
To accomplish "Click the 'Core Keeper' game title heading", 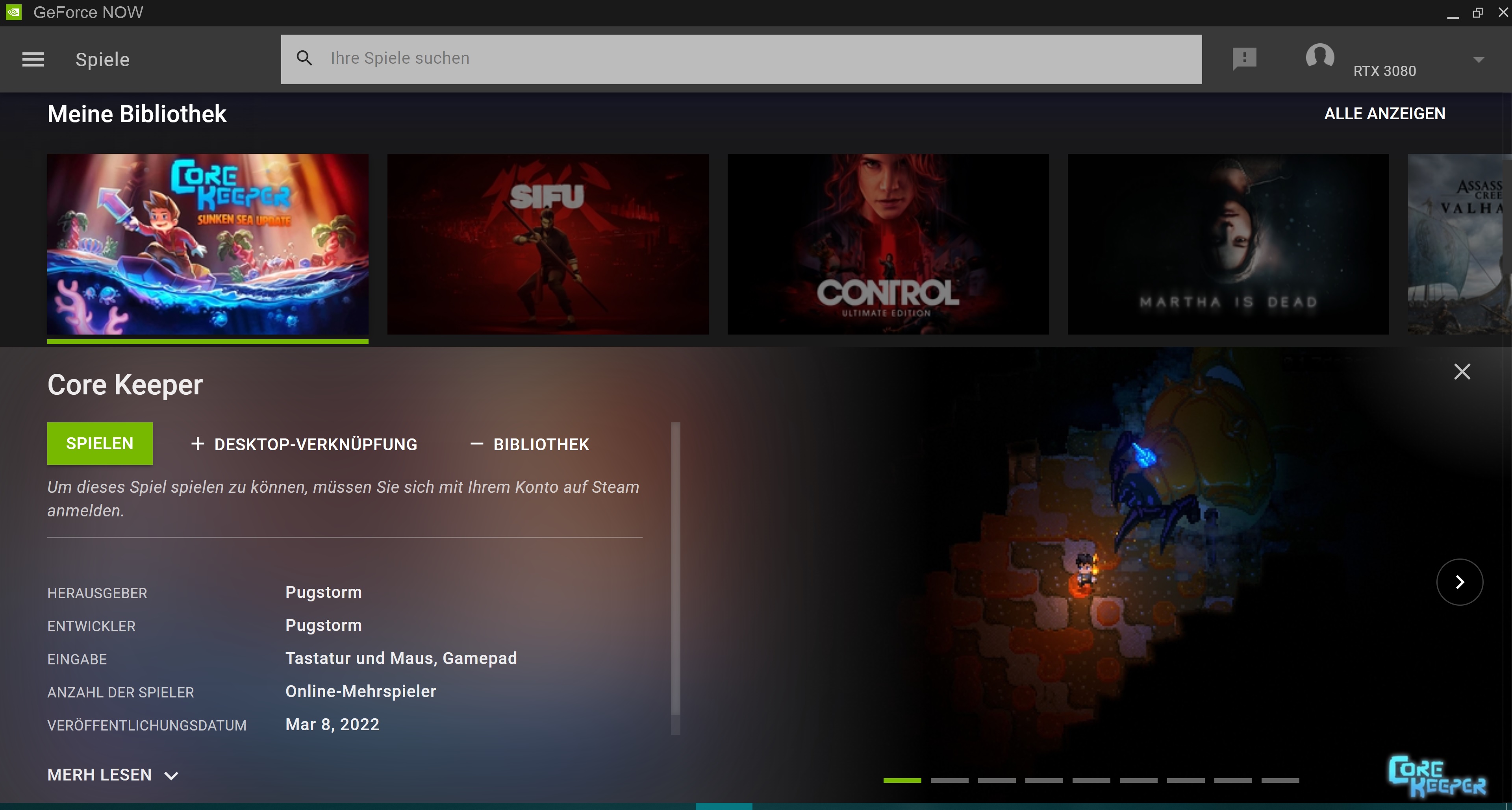I will (125, 385).
